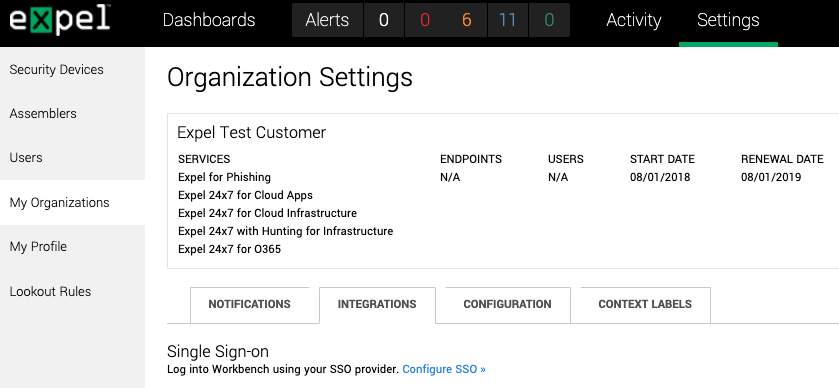This screenshot has width=839, height=388.
Task: Click the Configure SSO link
Action: pos(444,369)
